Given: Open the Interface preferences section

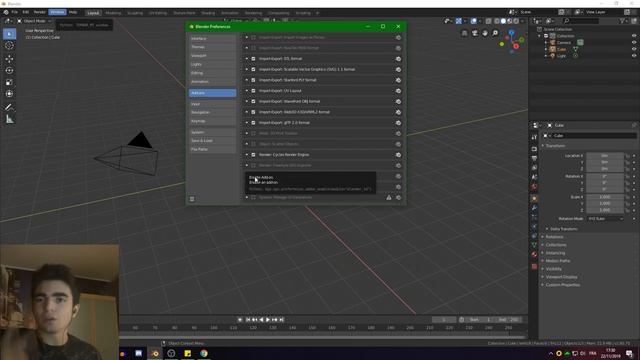Looking at the screenshot, I should (212, 38).
